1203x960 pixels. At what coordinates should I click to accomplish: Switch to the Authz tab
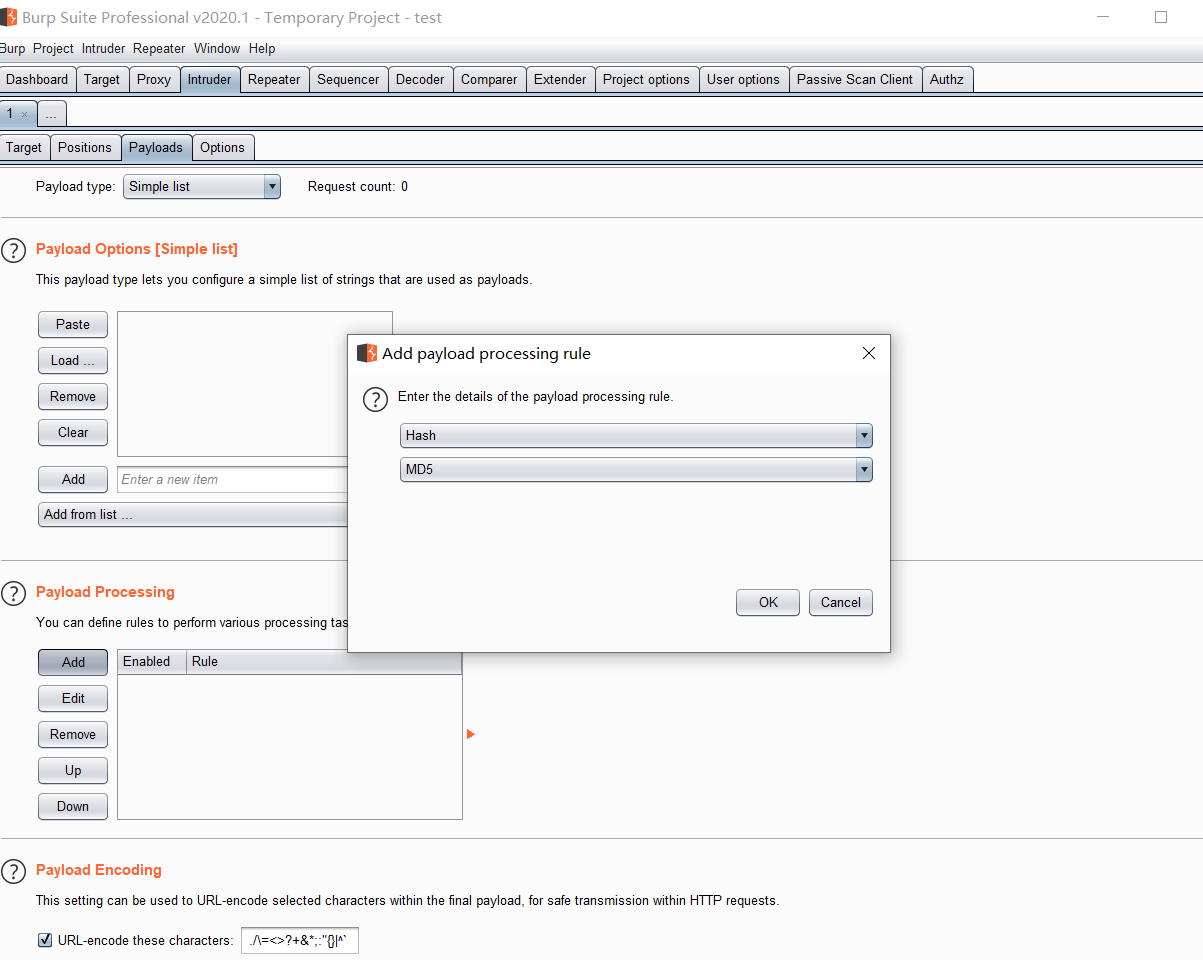[947, 80]
